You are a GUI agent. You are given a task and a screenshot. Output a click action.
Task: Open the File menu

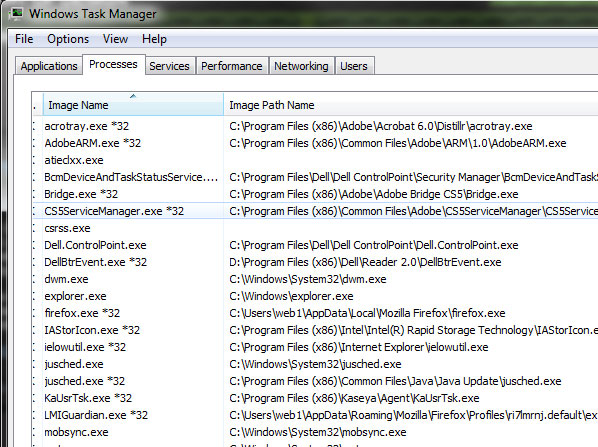pos(24,39)
